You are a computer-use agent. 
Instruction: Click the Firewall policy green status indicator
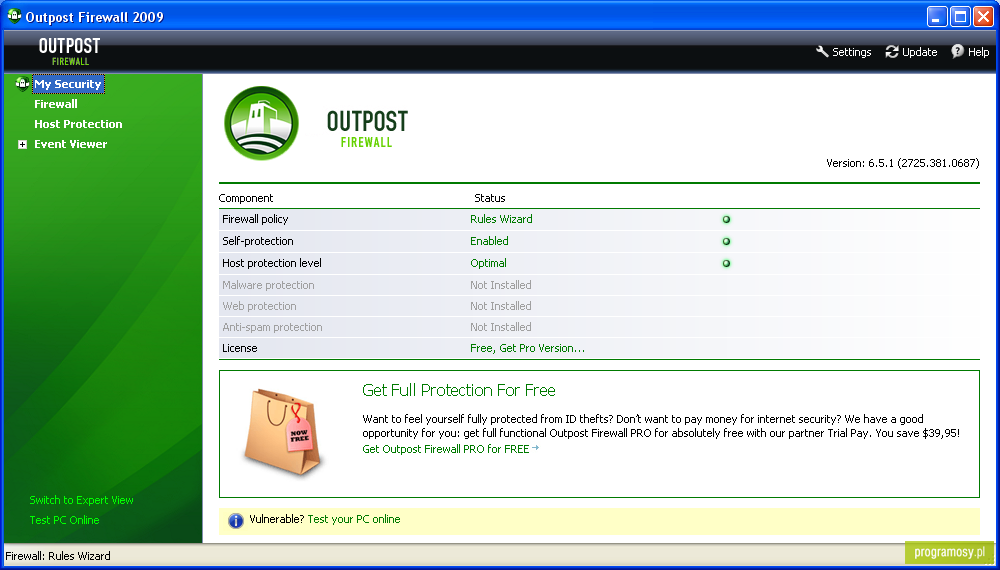(x=726, y=219)
